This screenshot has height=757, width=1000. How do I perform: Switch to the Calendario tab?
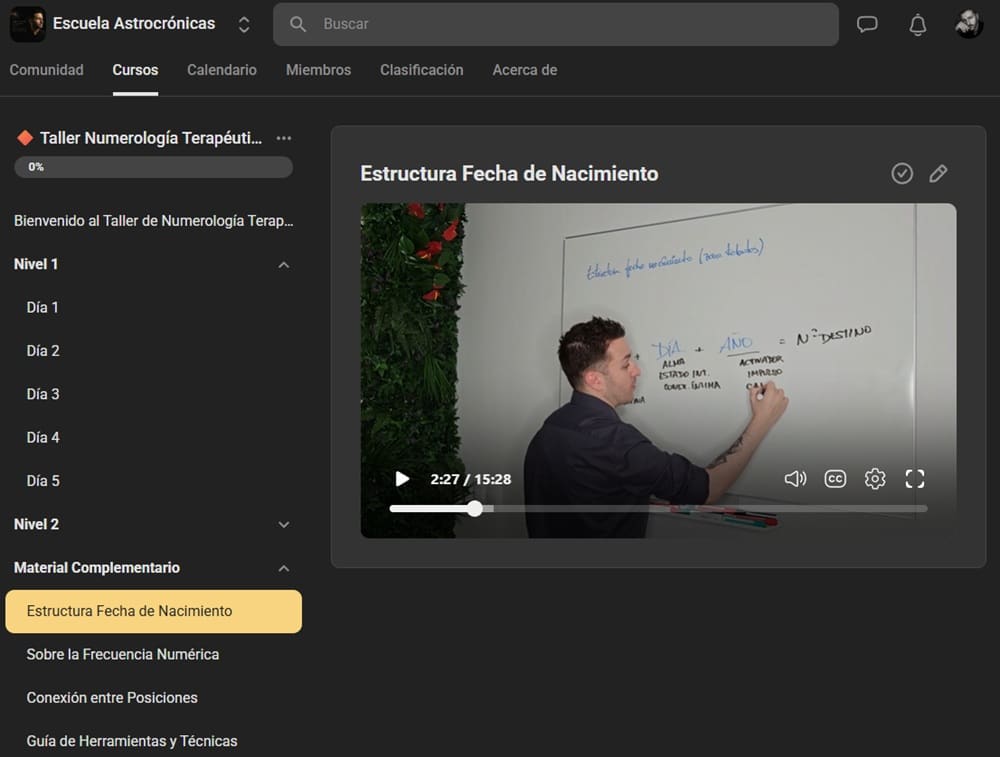[222, 70]
